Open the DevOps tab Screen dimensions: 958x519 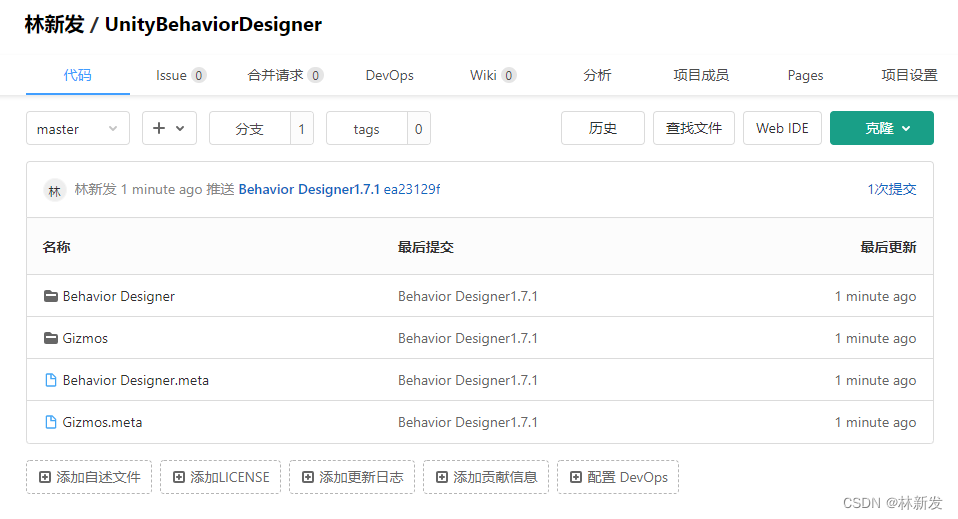pyautogui.click(x=389, y=75)
